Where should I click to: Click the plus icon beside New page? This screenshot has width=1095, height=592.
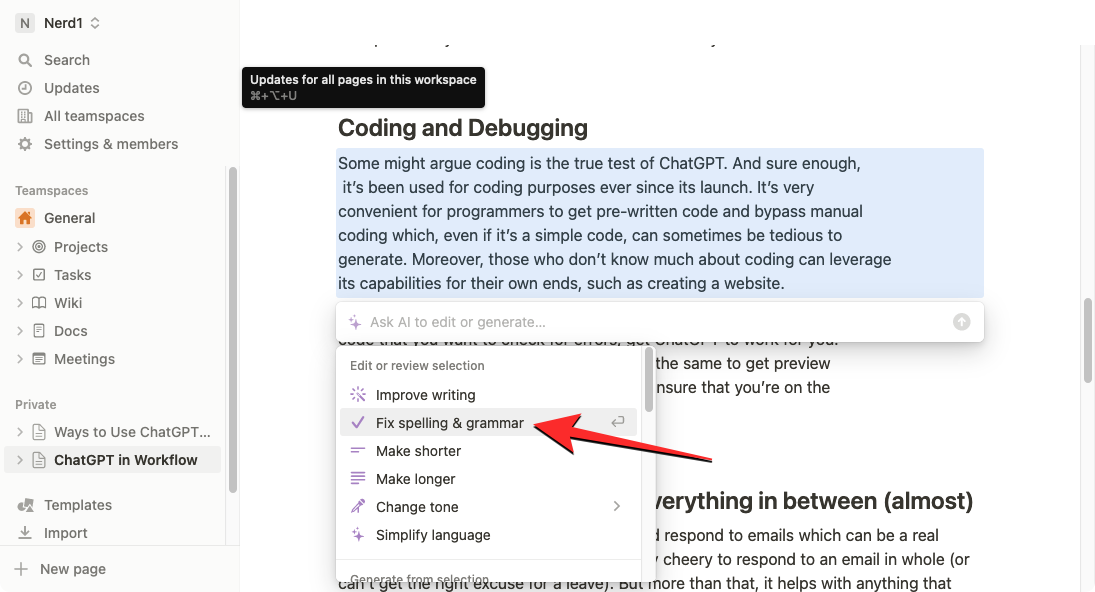click(x=22, y=569)
